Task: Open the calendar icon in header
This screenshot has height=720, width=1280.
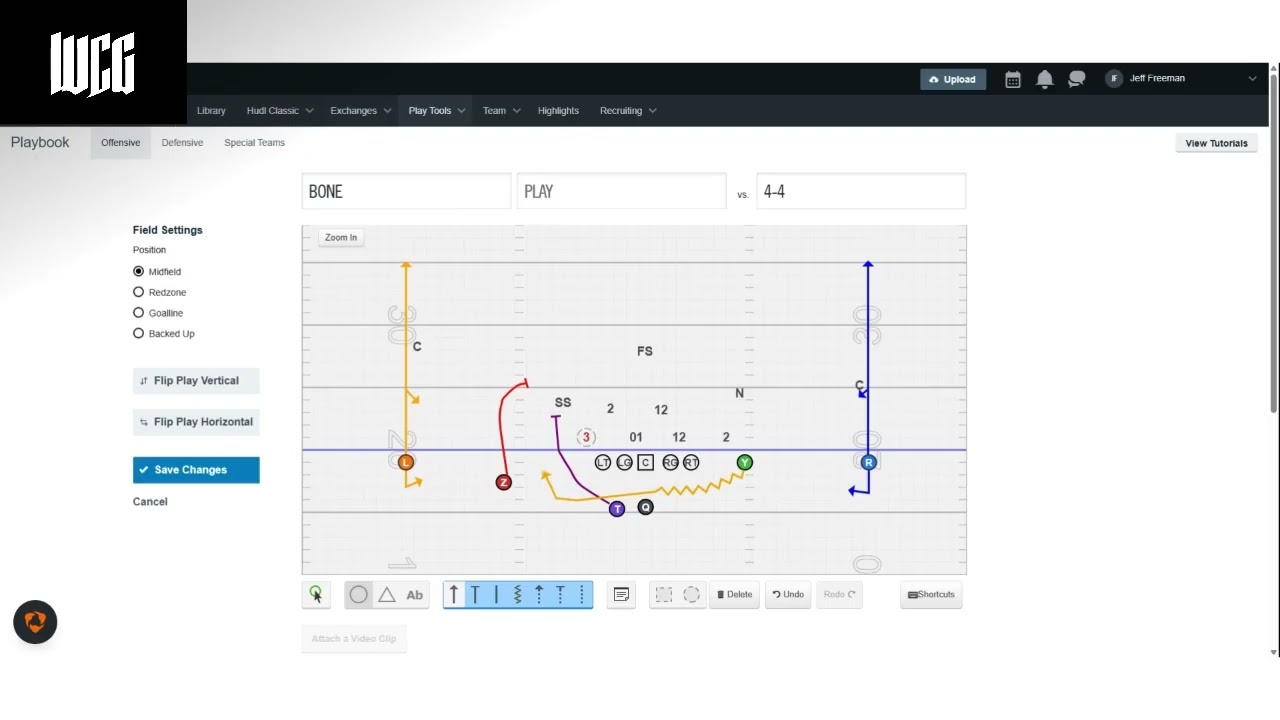Action: [1013, 79]
